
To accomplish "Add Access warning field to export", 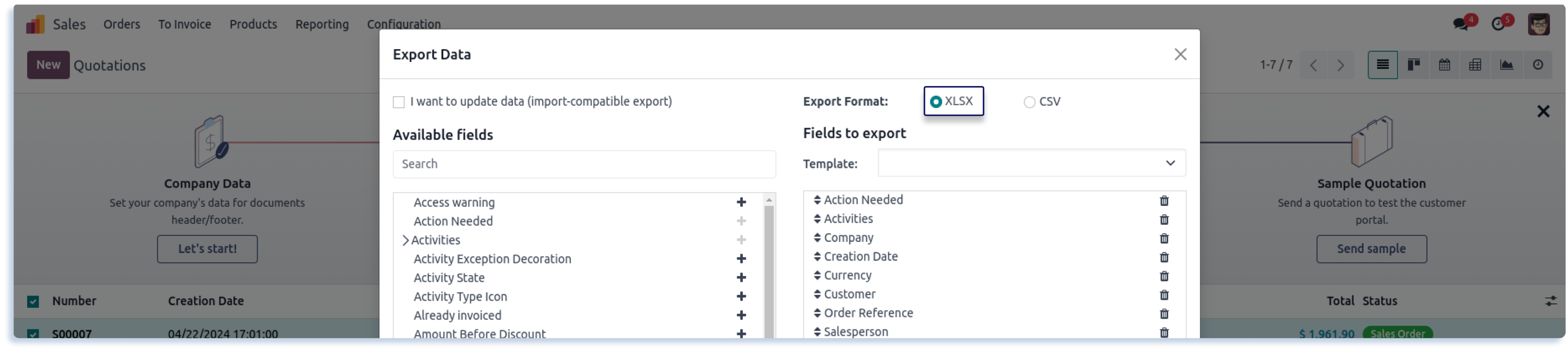I will (x=741, y=203).
